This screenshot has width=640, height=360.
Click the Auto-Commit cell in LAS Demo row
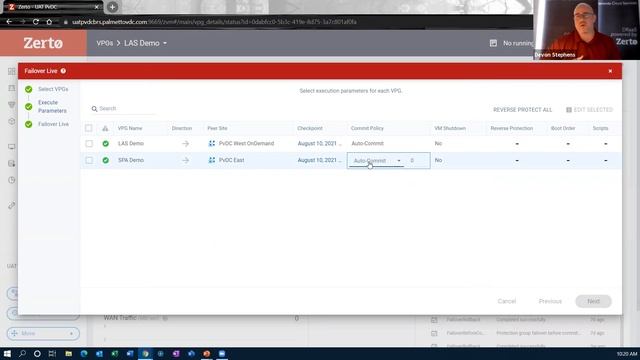pyautogui.click(x=367, y=144)
